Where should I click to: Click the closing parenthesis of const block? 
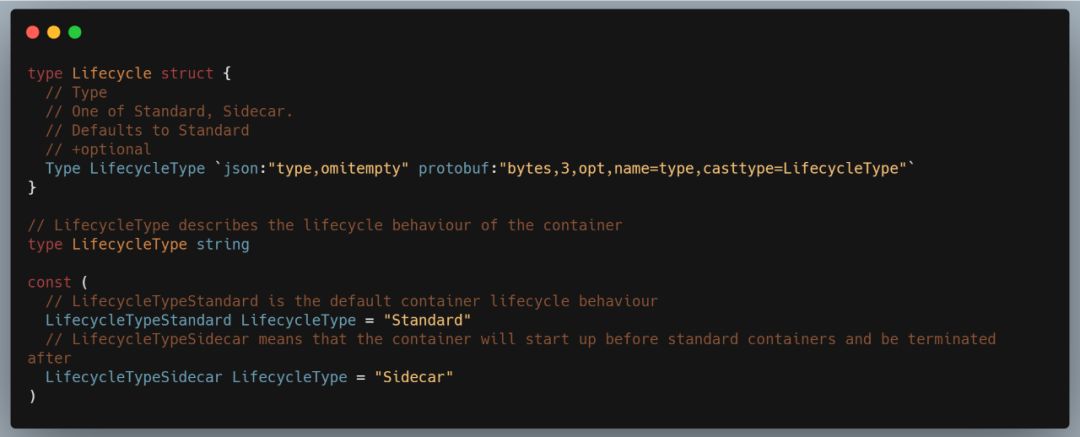[x=32, y=396]
